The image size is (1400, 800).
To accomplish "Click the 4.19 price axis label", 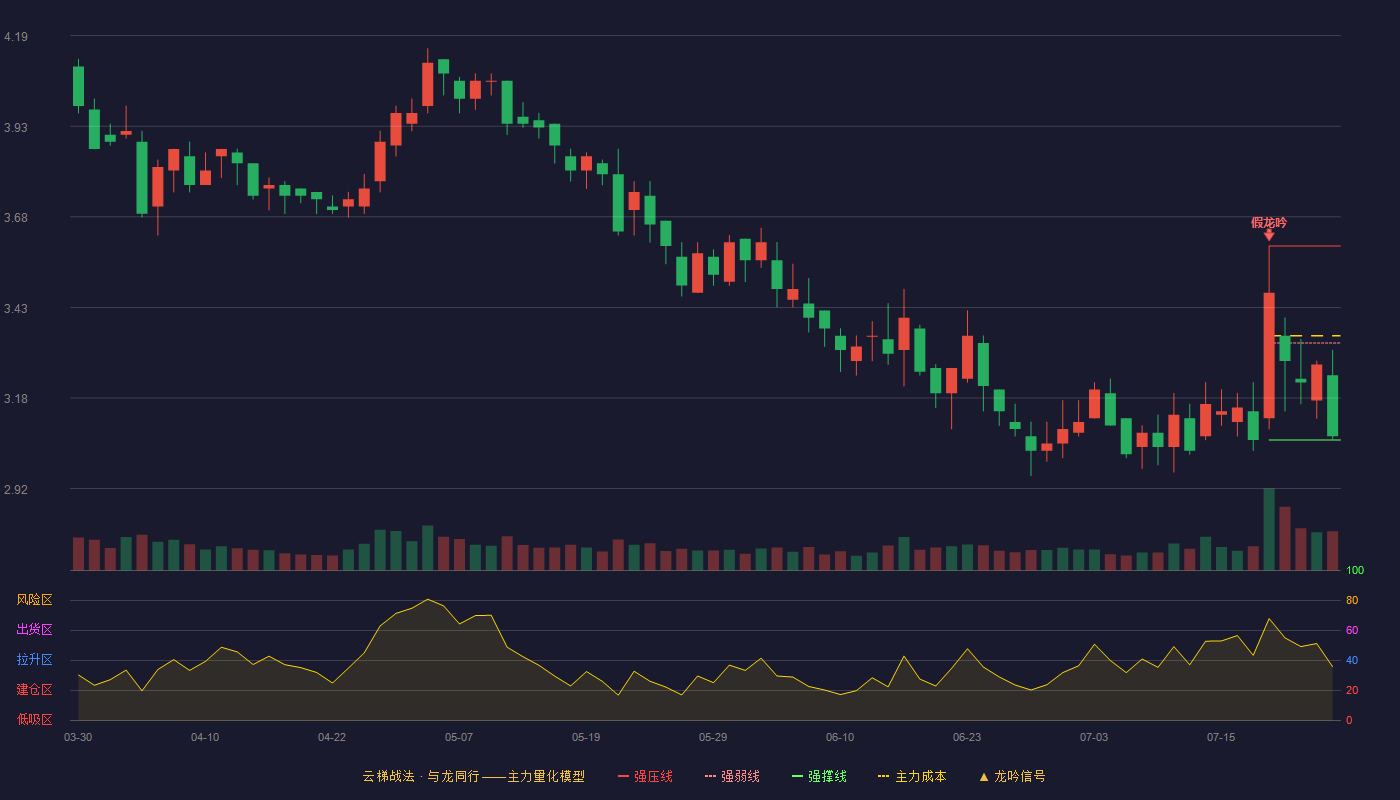I will [16, 37].
